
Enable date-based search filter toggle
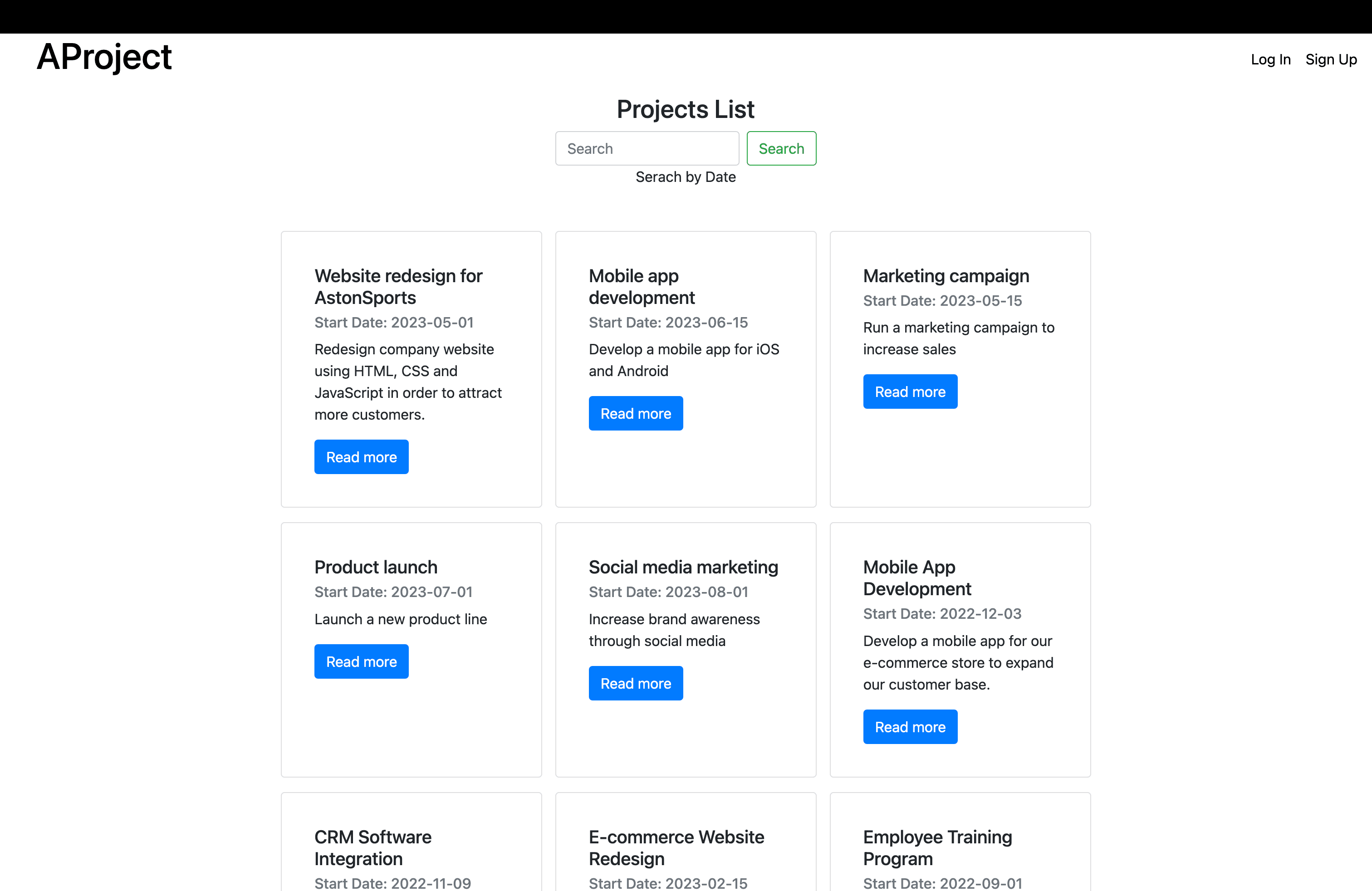[686, 177]
